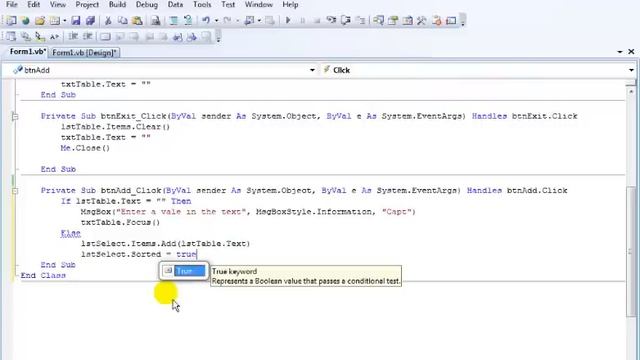Close the active document tab with X

pyautogui.click(x=631, y=51)
